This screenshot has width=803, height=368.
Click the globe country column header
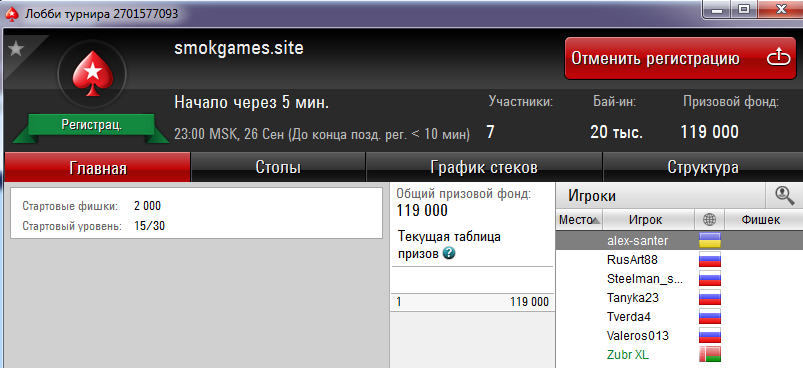coord(709,220)
